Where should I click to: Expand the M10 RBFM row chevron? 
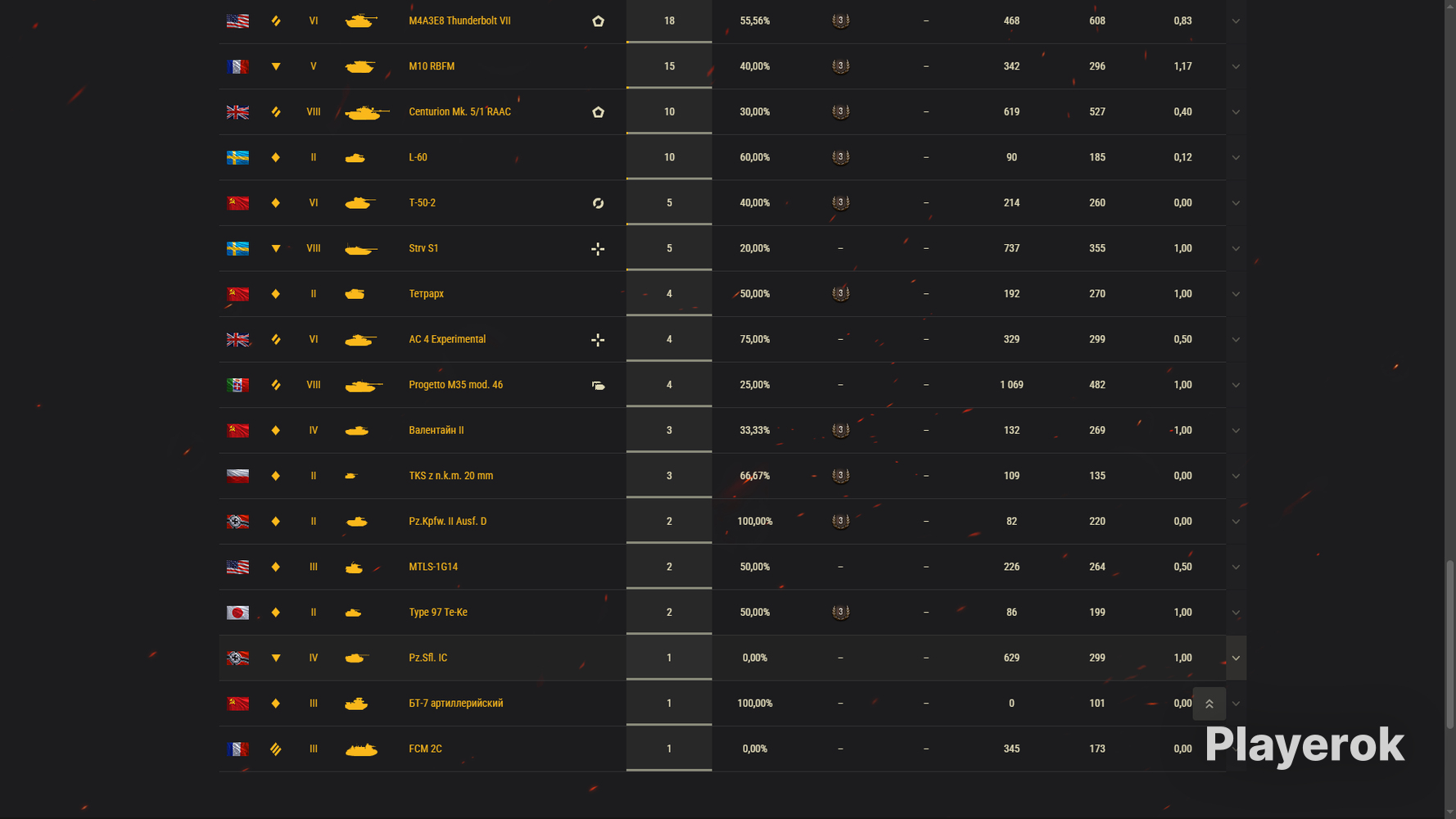click(1236, 66)
